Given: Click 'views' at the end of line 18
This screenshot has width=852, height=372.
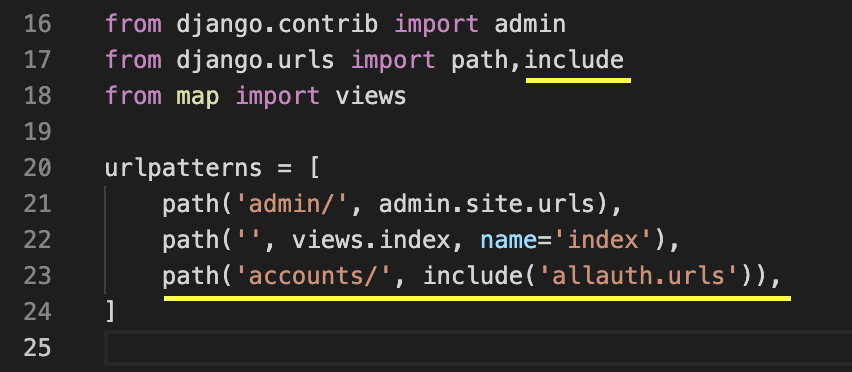Looking at the screenshot, I should (371, 96).
